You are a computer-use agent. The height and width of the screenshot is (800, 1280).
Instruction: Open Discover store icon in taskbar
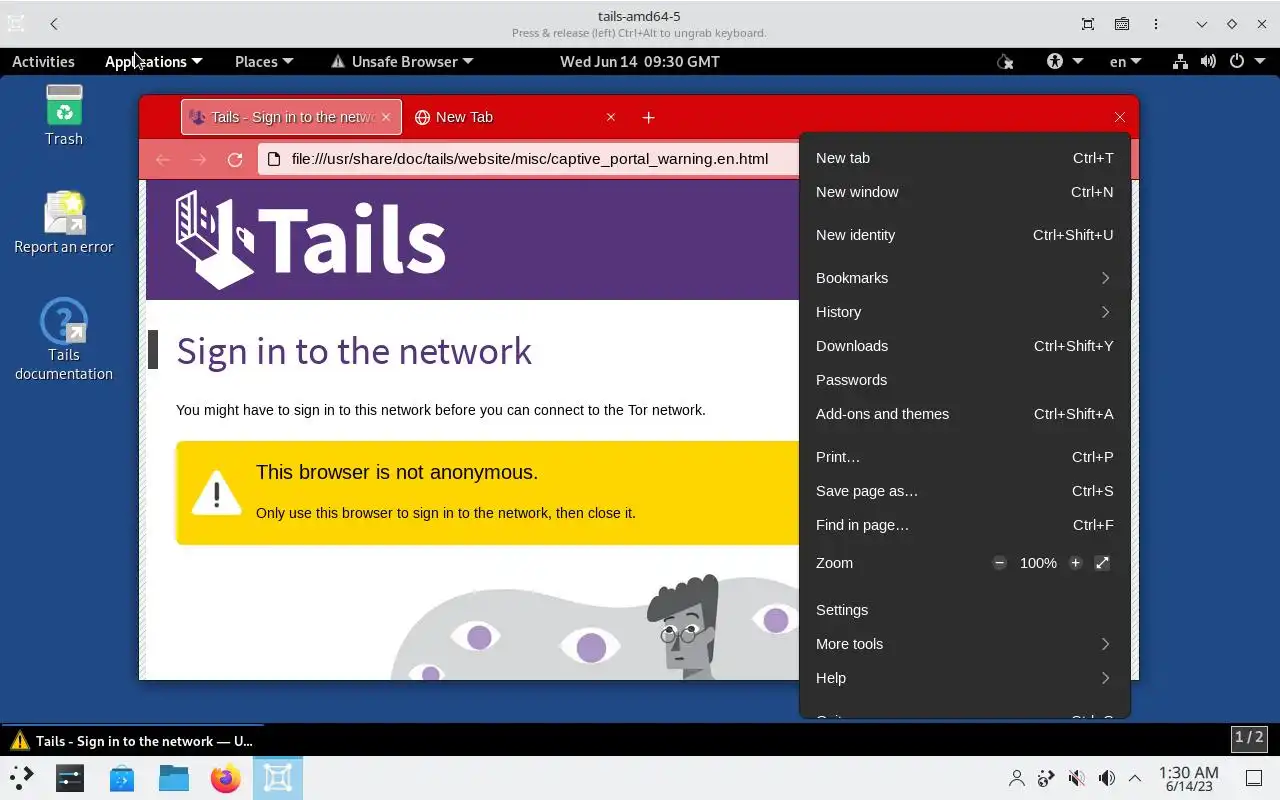122,778
